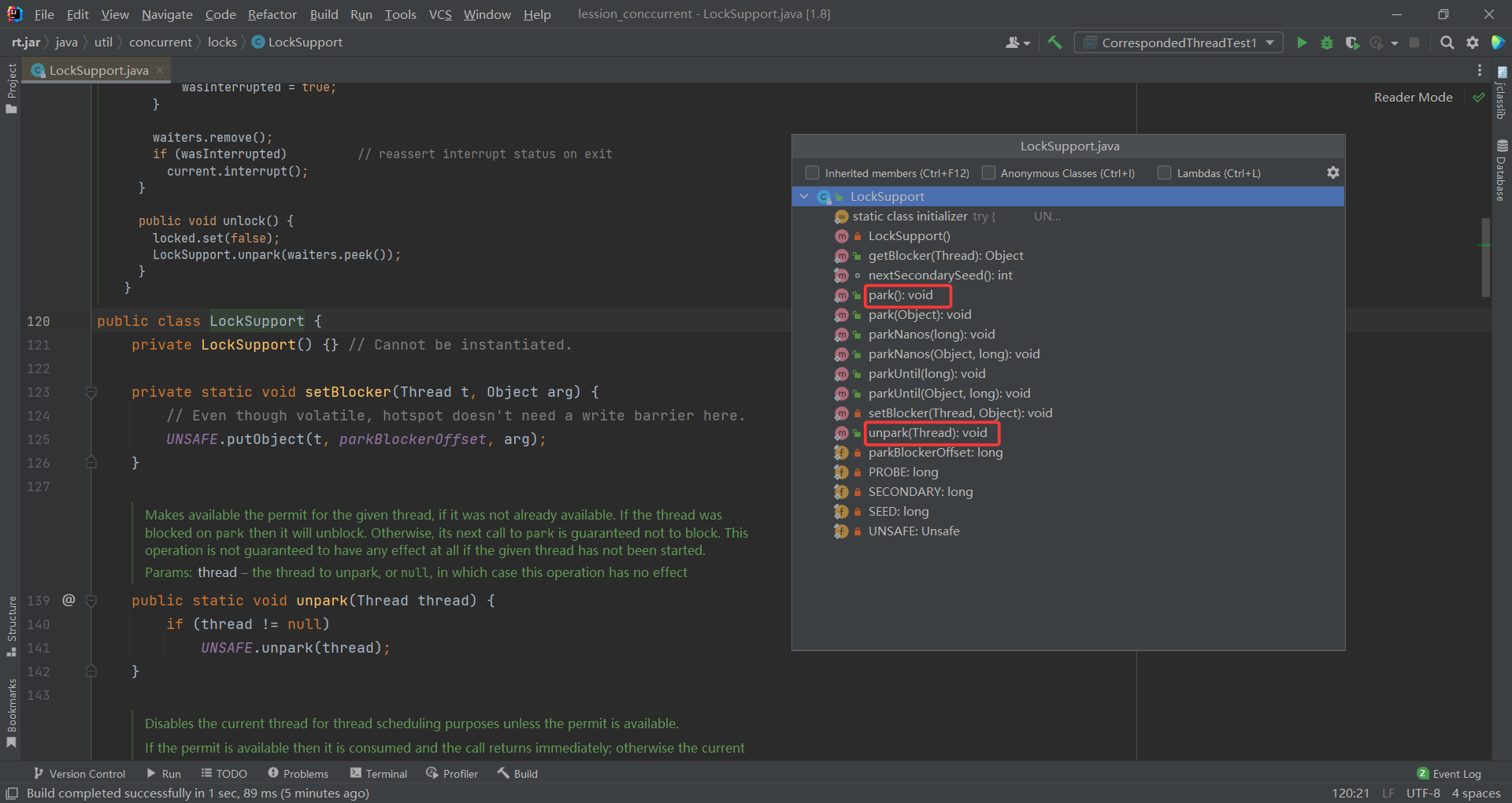Run the CorrespondedThreadTest1 configuration
Screen dimensions: 1512x803
click(x=1302, y=43)
